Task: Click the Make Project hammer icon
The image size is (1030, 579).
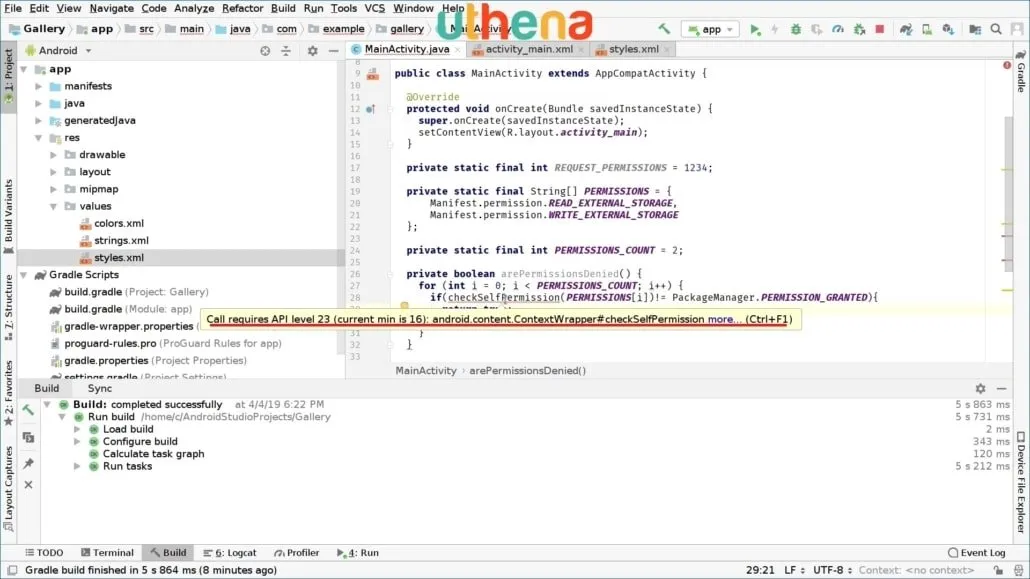Action: (x=664, y=29)
